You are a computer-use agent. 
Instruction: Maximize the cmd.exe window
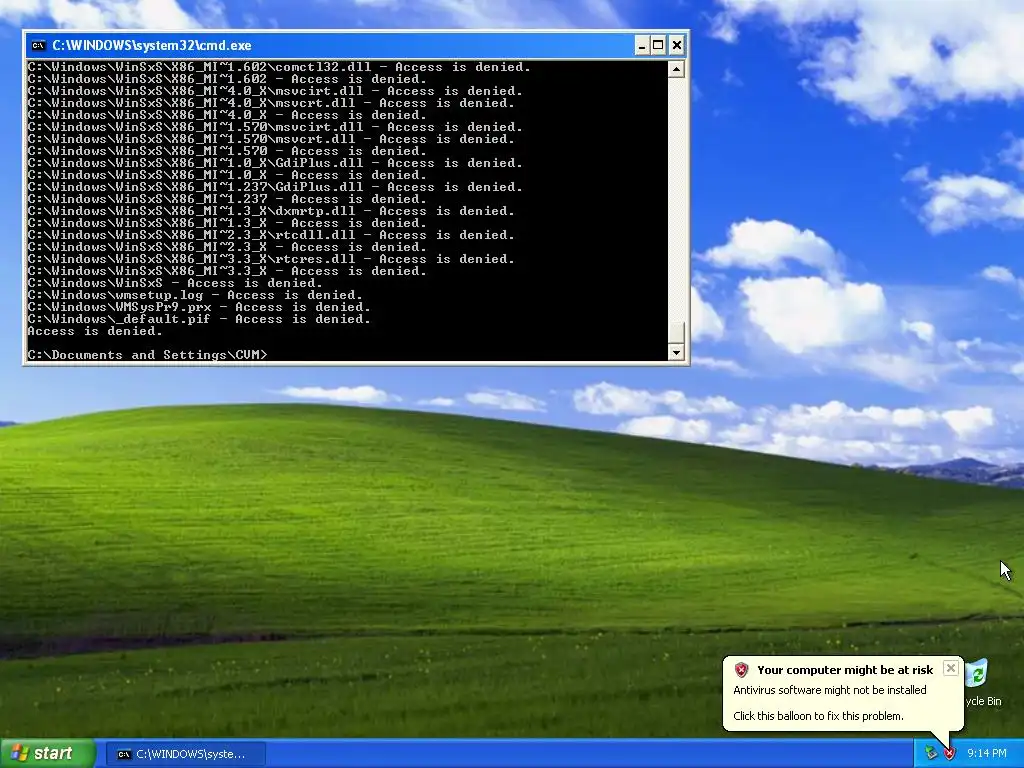coord(658,45)
